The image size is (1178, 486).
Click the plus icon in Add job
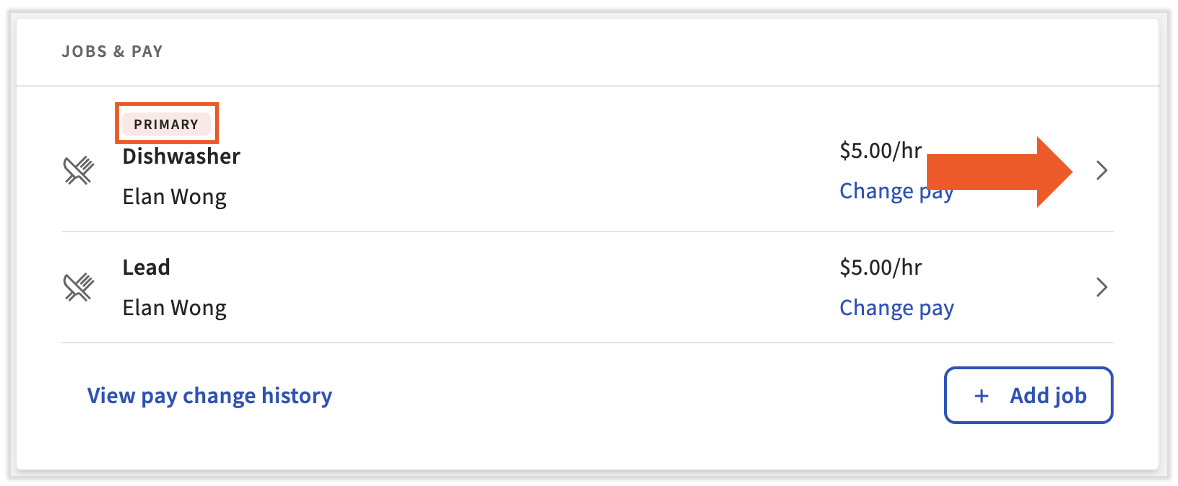981,396
